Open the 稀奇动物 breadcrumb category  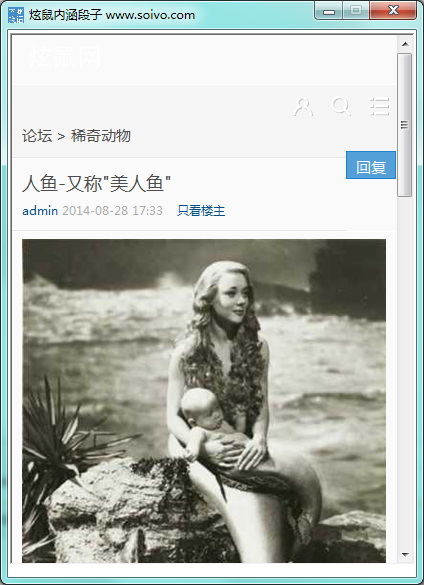(101, 136)
